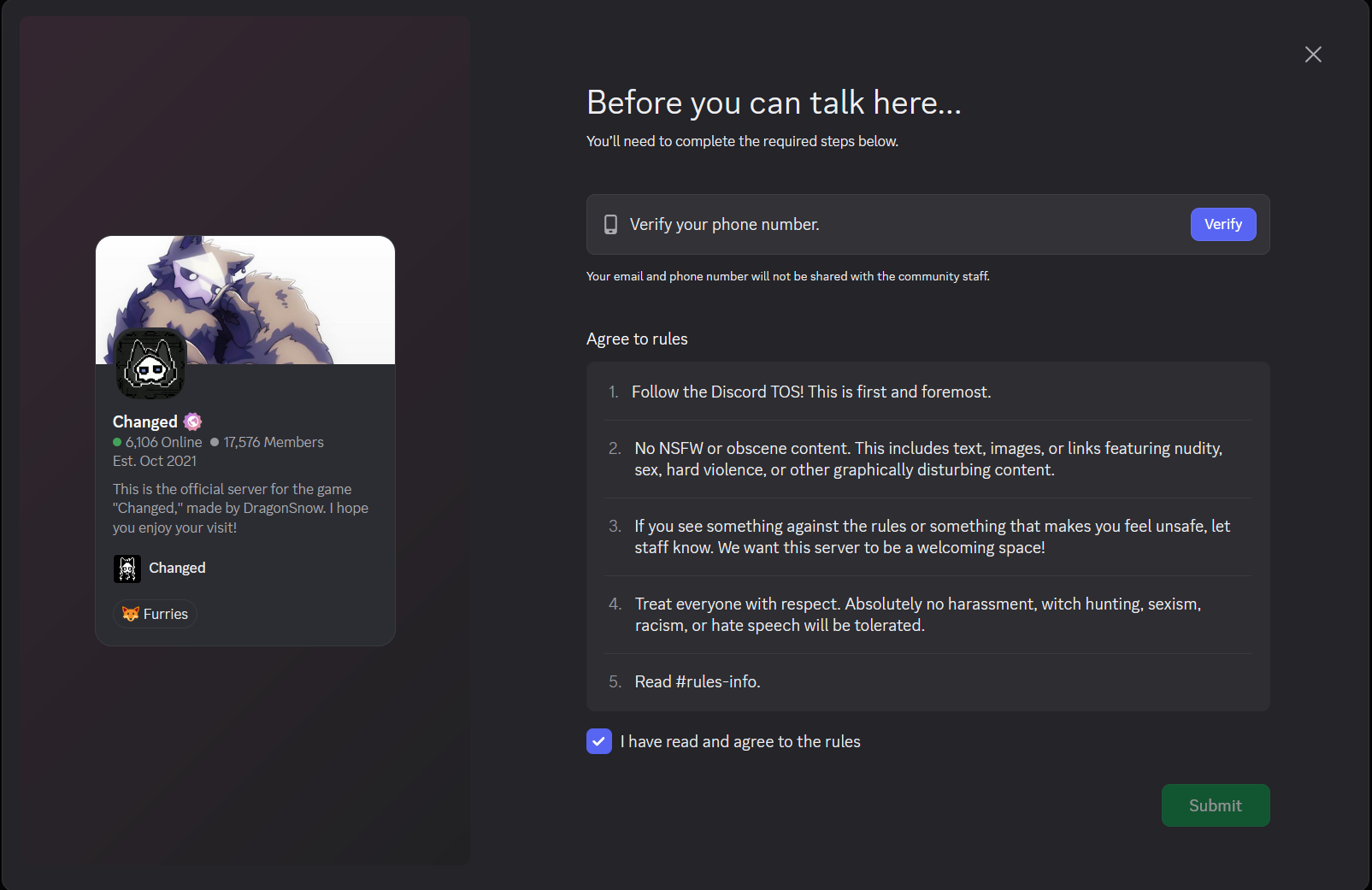The width and height of the screenshot is (1372, 890).
Task: Click the '17,576 Members' count
Action: click(x=274, y=442)
